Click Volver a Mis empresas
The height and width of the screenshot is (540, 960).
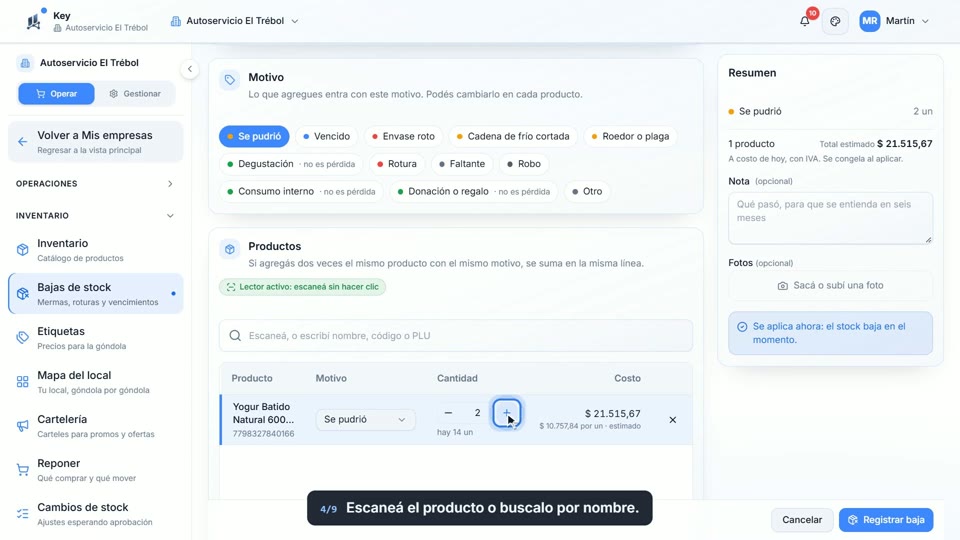[x=96, y=141]
